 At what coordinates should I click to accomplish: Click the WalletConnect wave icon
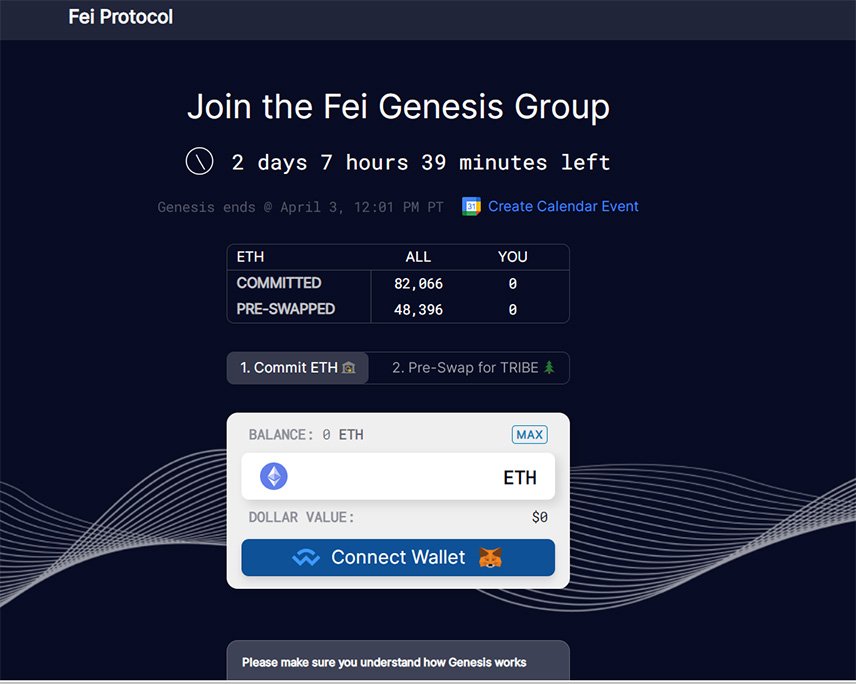pyautogui.click(x=305, y=558)
